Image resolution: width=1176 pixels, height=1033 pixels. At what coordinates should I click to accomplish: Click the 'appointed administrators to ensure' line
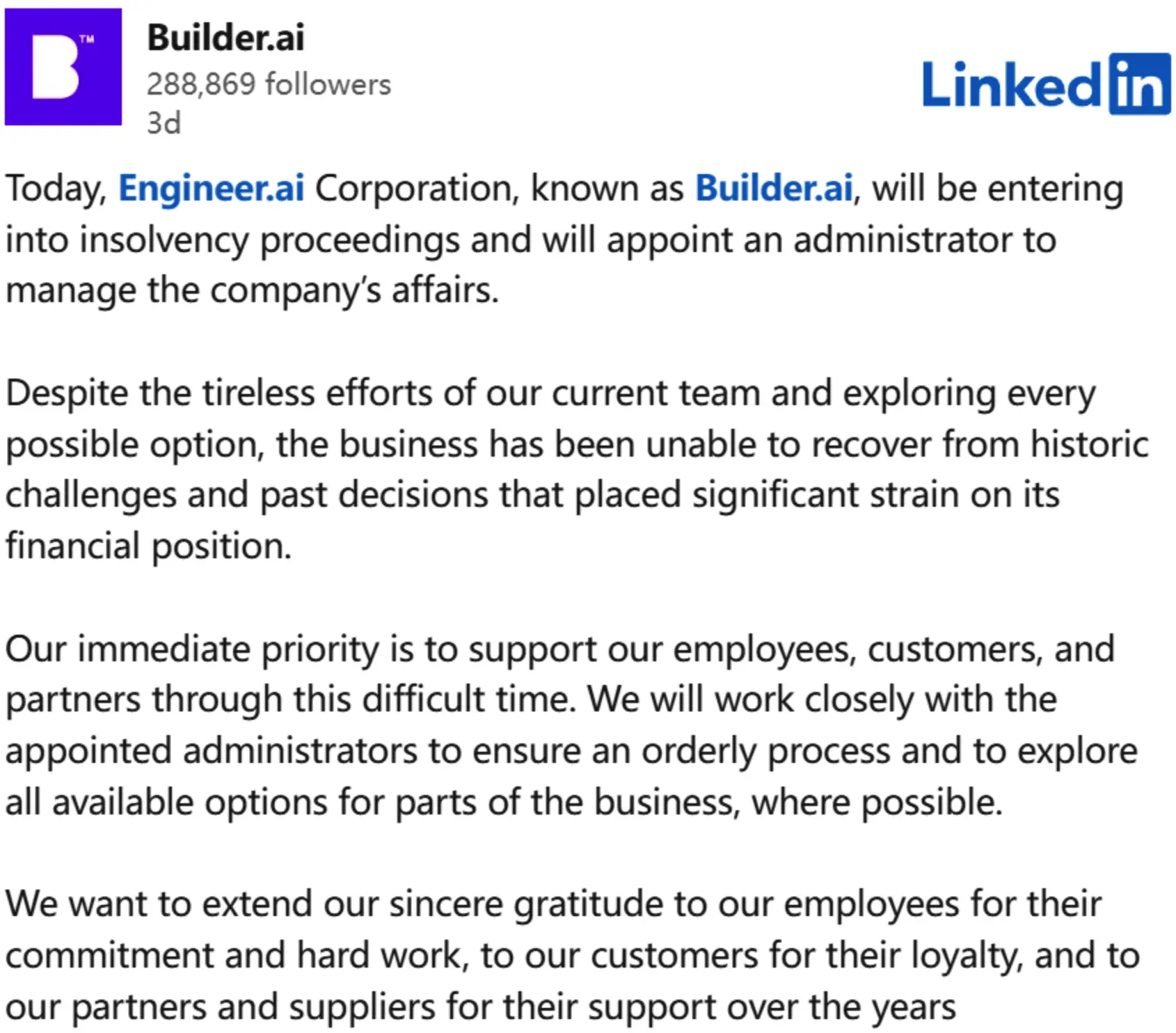571,751
